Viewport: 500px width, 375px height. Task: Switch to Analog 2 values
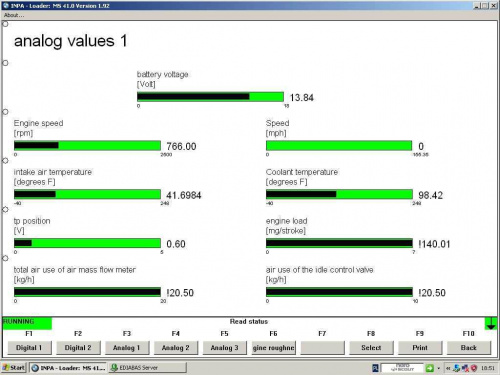click(x=176, y=348)
